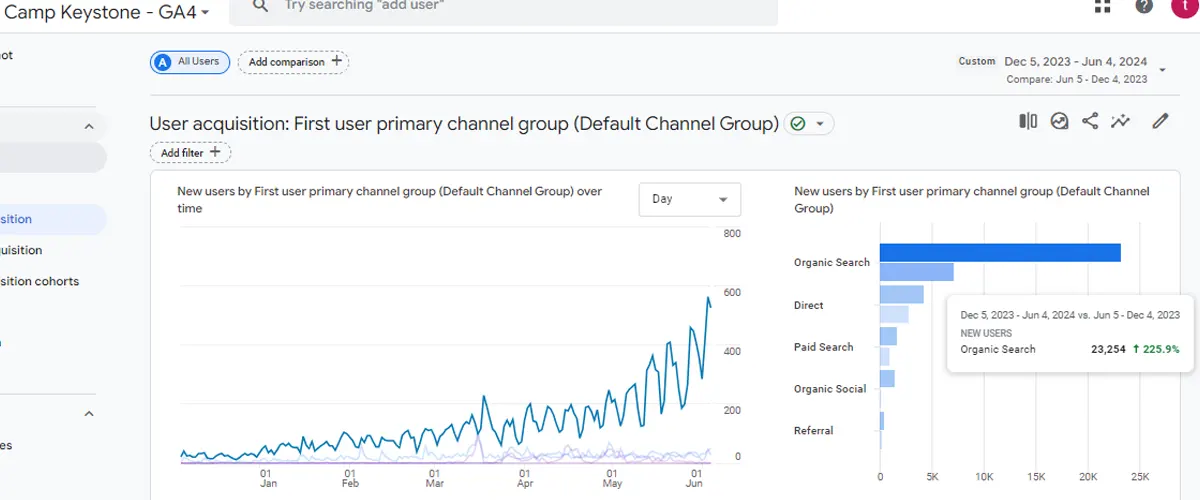Click the Direct axis label
Image resolution: width=1200 pixels, height=500 pixels.
tap(809, 305)
